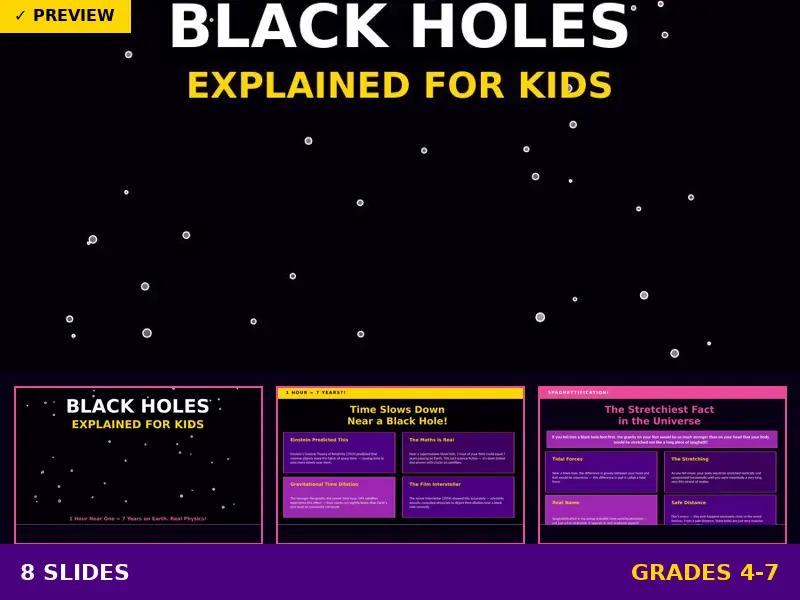Viewport: 800px width, 600px height.
Task: Click the 1 HOUR = 7 YEARS?! banner
Action: pyautogui.click(x=400, y=393)
